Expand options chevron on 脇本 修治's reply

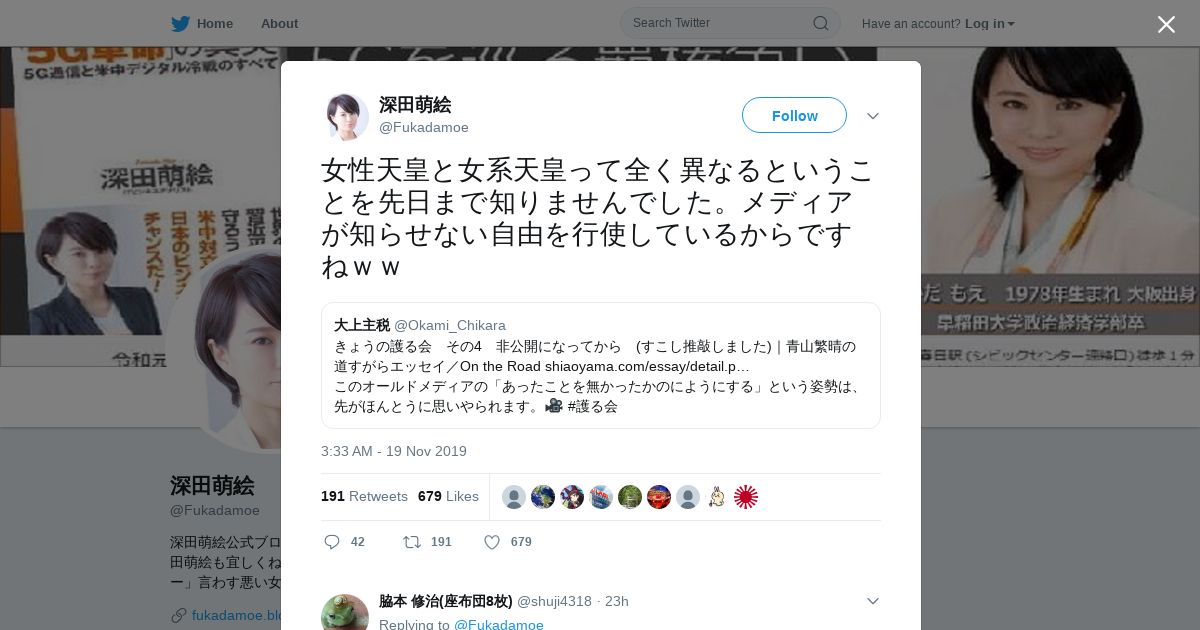click(x=873, y=601)
